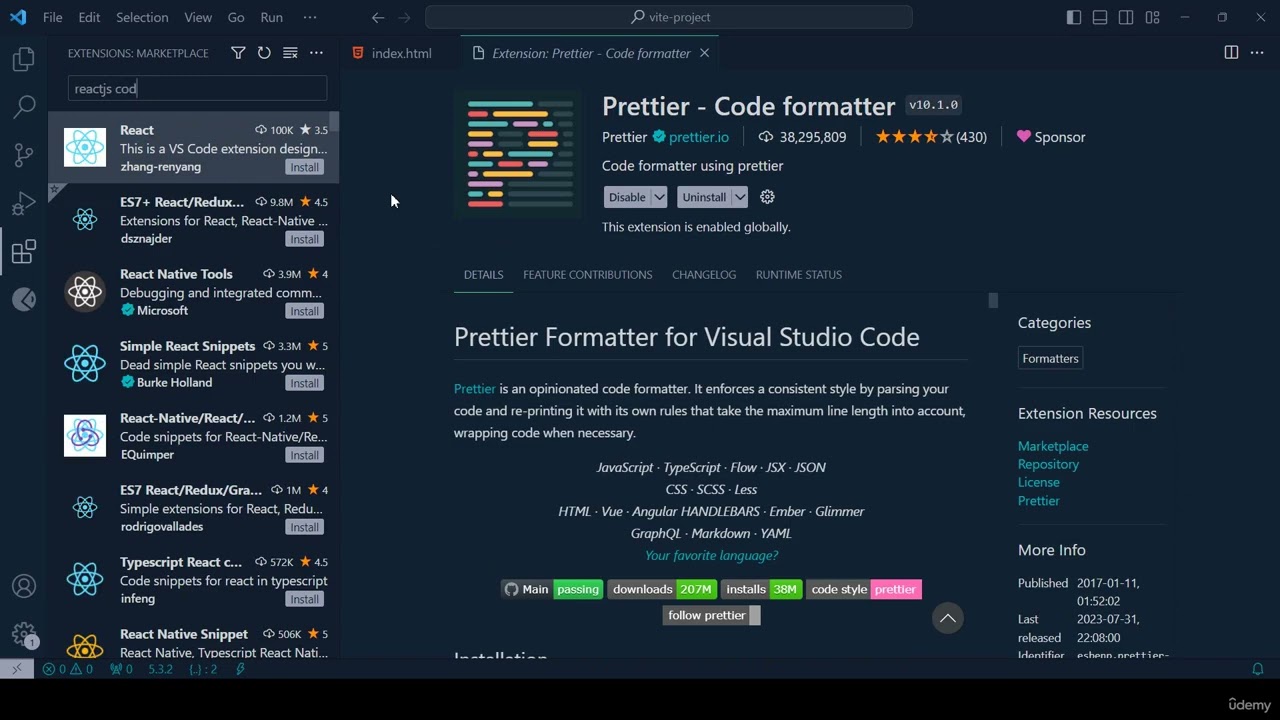
Task: Switch to the index.html editor tab
Action: (401, 53)
